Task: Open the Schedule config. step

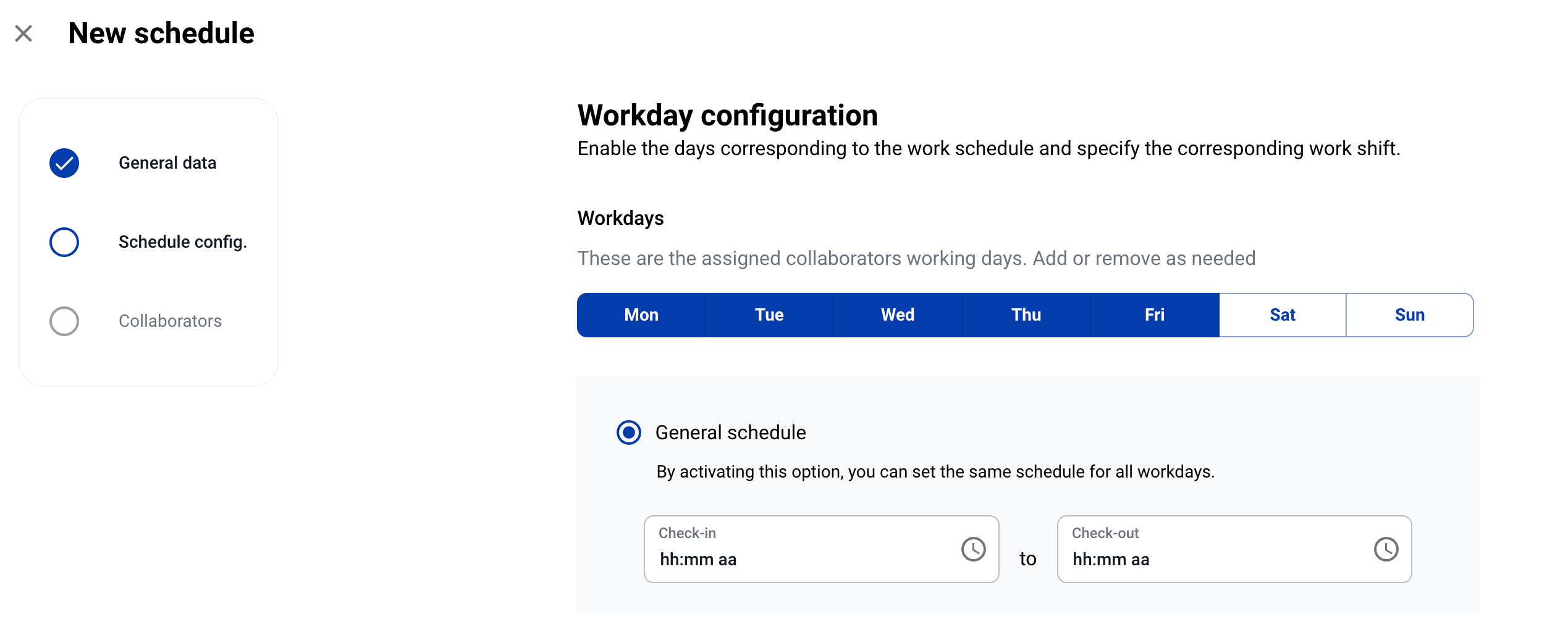Action: tap(182, 242)
